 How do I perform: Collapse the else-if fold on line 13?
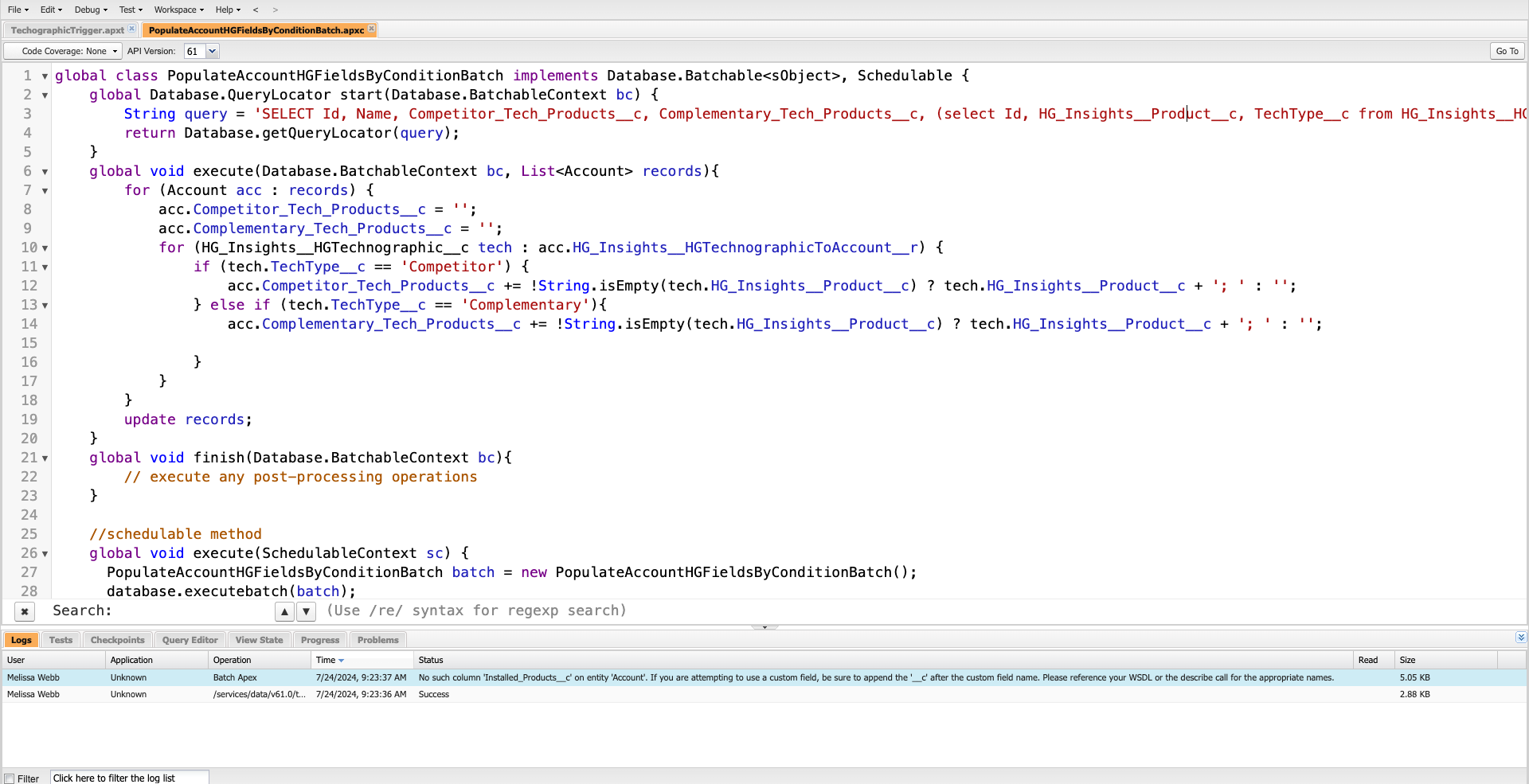click(x=45, y=306)
